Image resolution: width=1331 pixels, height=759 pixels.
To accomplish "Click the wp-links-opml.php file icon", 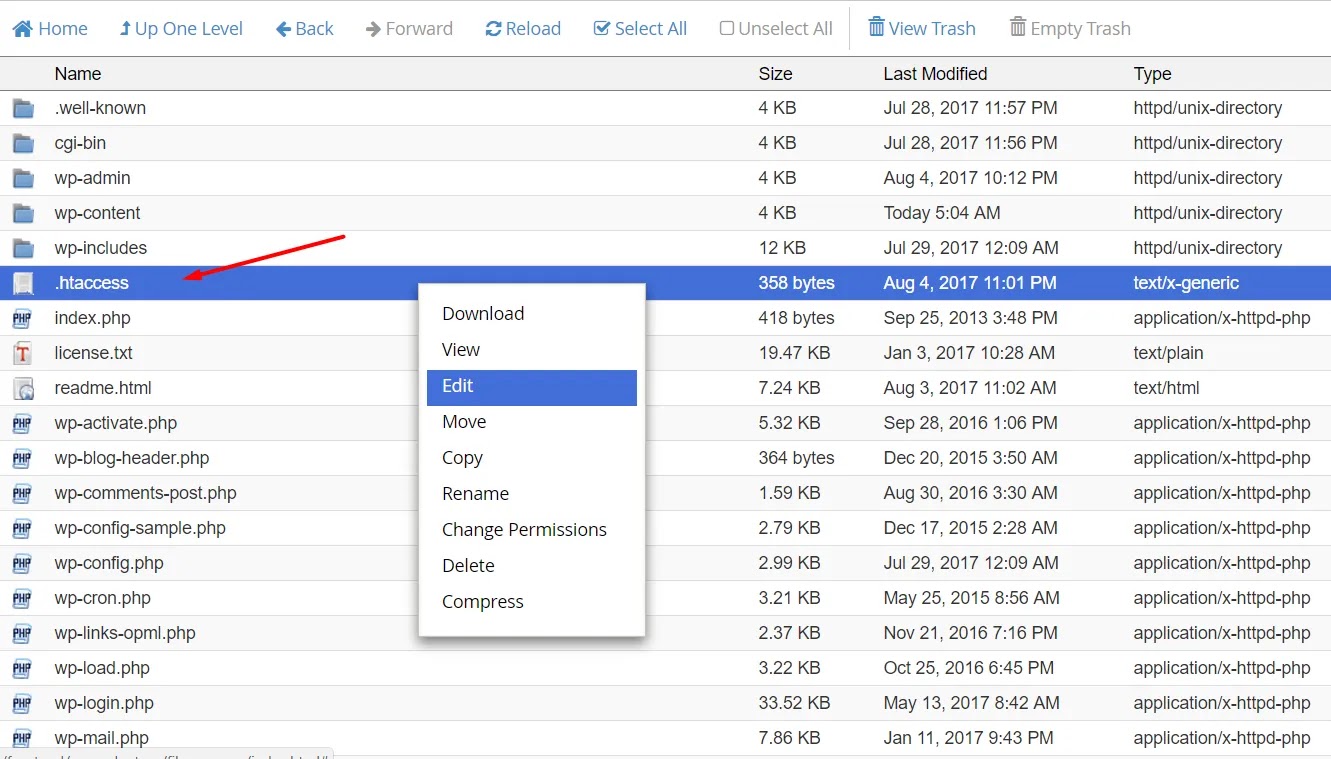I will 23,633.
